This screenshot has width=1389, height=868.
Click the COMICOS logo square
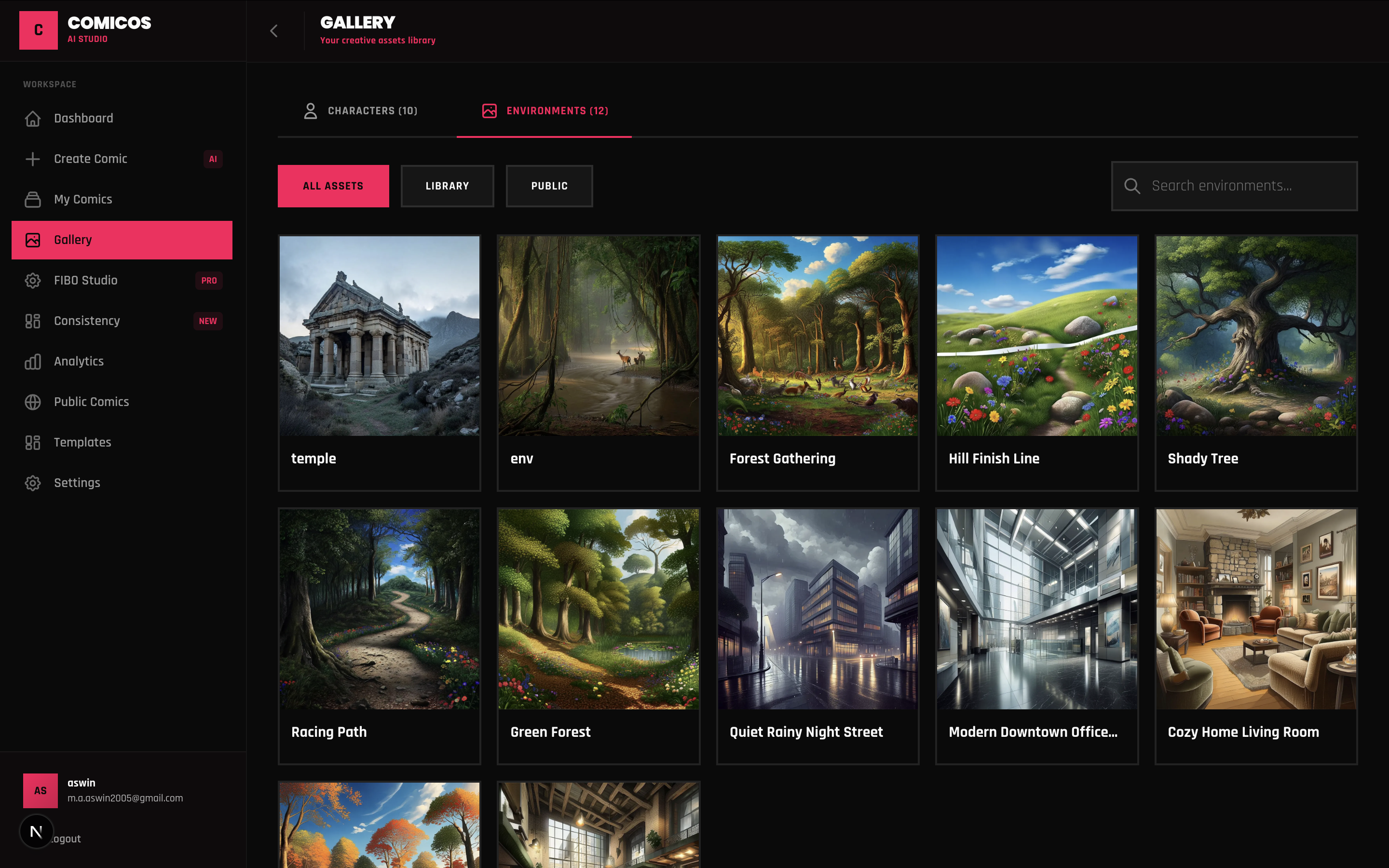click(x=39, y=30)
